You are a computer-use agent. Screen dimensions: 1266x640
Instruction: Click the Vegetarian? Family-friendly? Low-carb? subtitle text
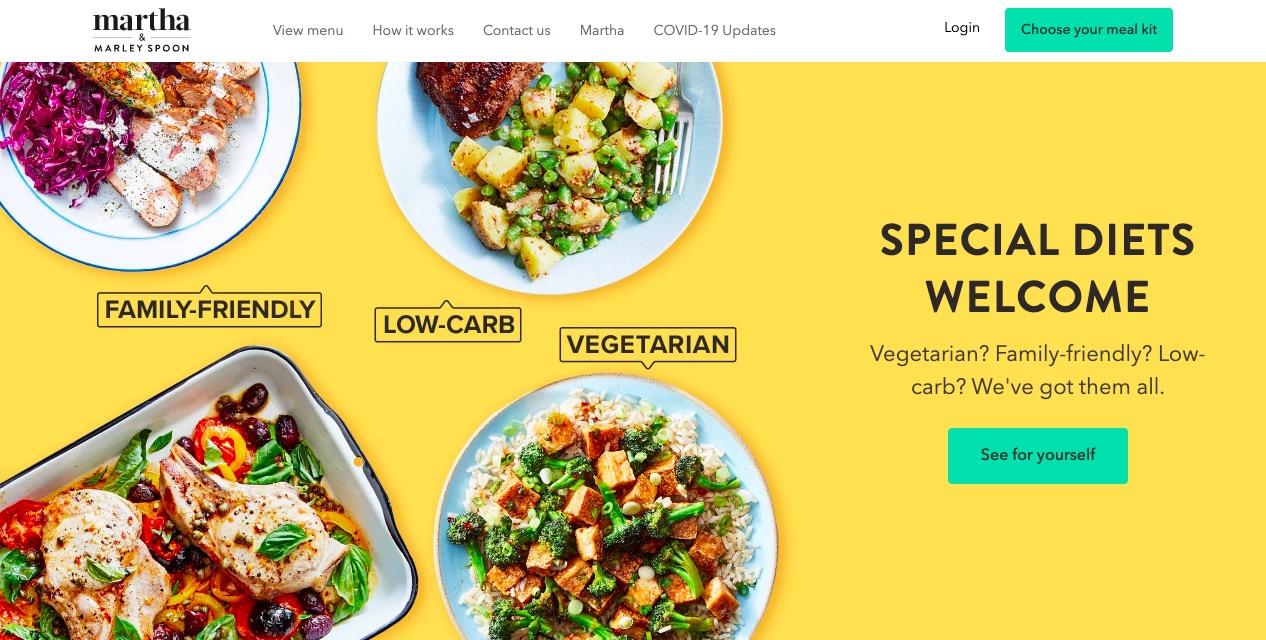(1038, 369)
